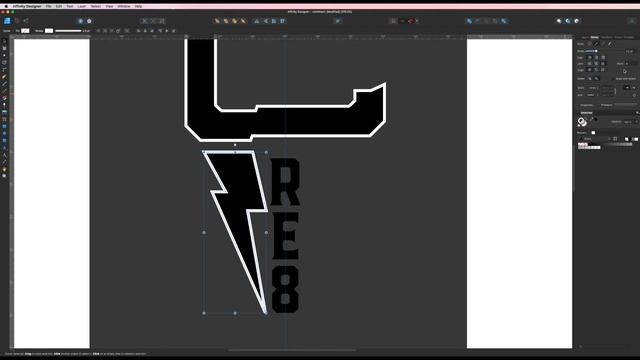Screen dimensions: 640x360
Task: Set stroke style to Texture brush
Action: pyautogui.click(x=610, y=44)
